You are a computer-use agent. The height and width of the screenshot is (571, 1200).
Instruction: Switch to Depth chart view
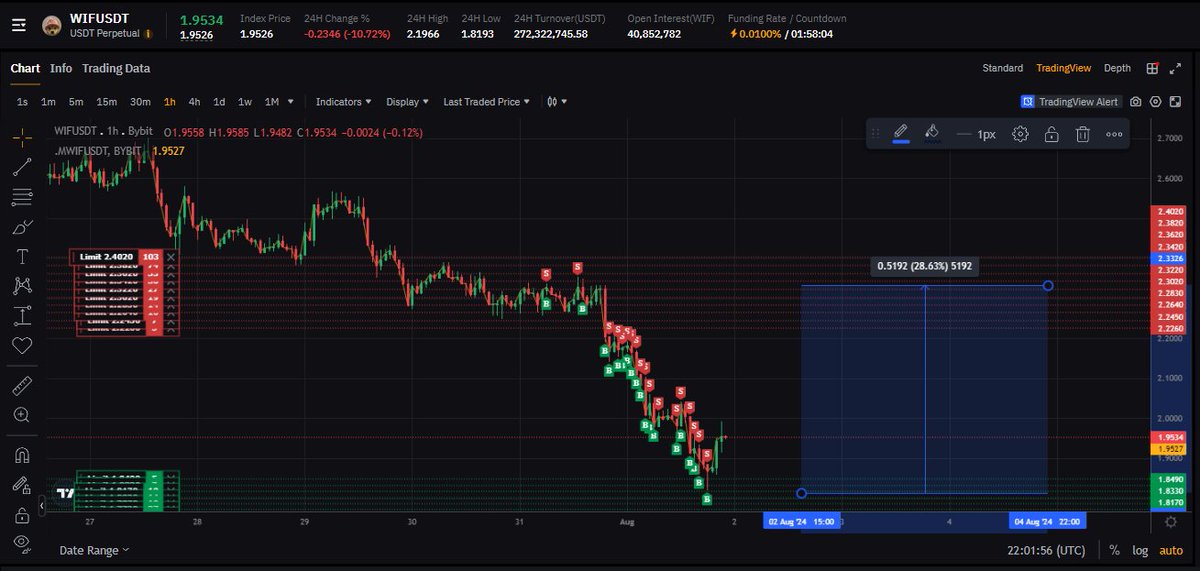pos(1117,68)
